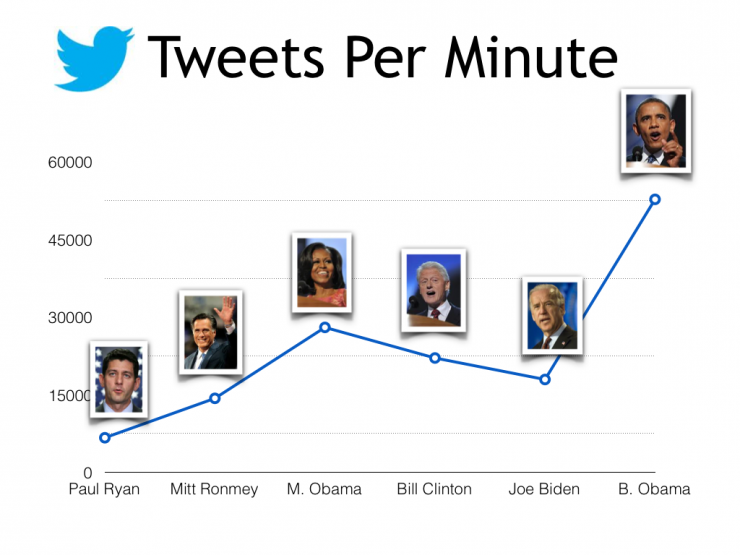Click the 60000 y-axis label
The image size is (740, 555).
click(x=70, y=163)
